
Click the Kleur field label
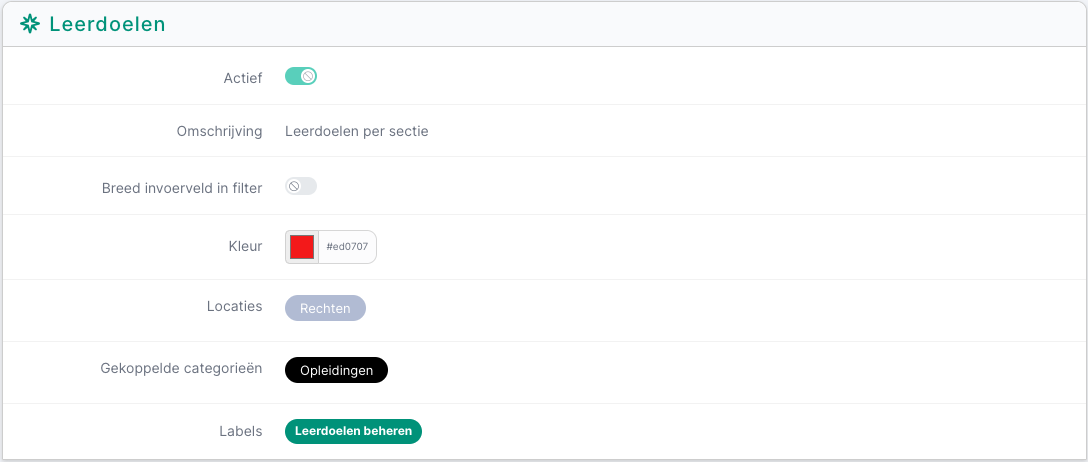tap(246, 246)
